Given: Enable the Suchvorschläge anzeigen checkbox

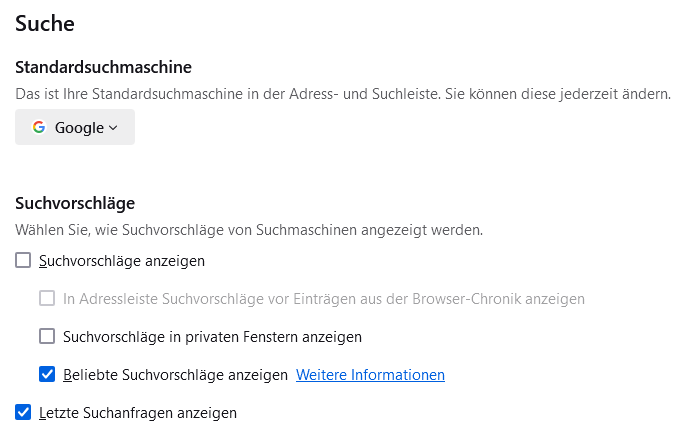Looking at the screenshot, I should tap(23, 261).
